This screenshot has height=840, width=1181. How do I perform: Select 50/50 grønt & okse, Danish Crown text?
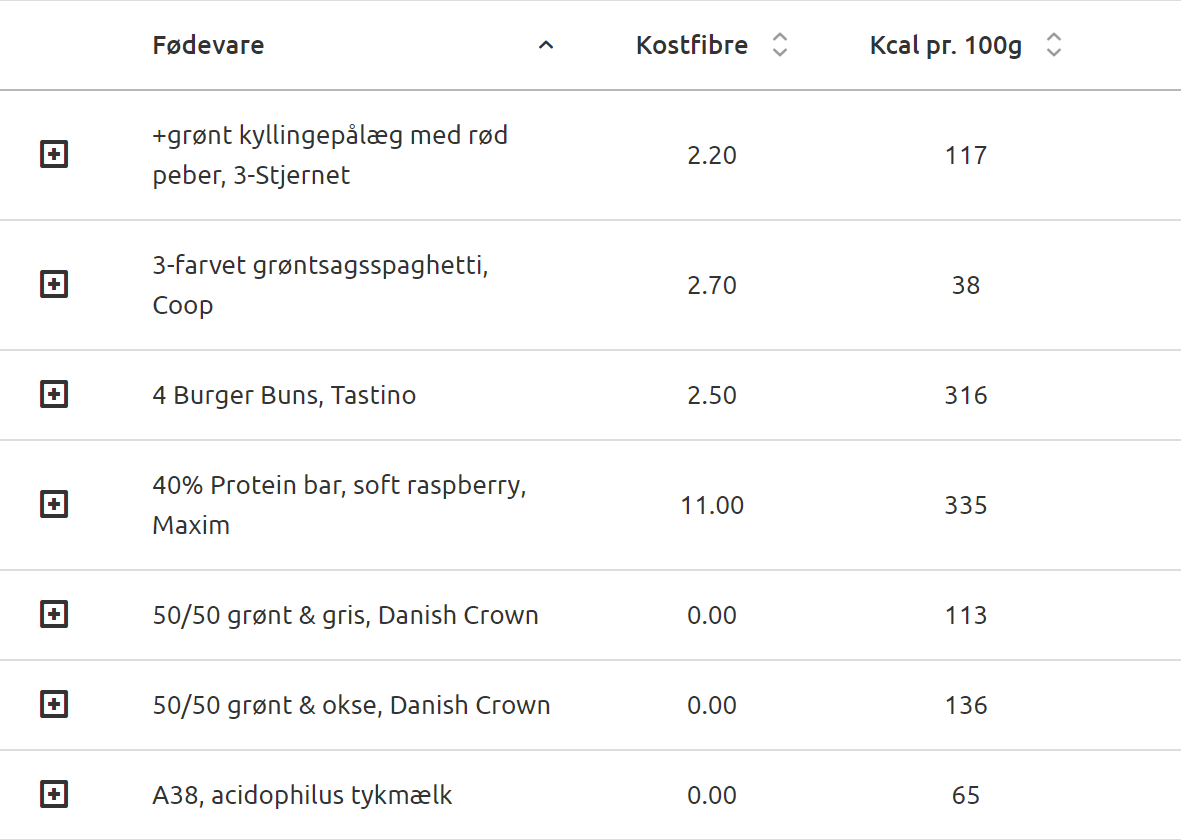[351, 705]
